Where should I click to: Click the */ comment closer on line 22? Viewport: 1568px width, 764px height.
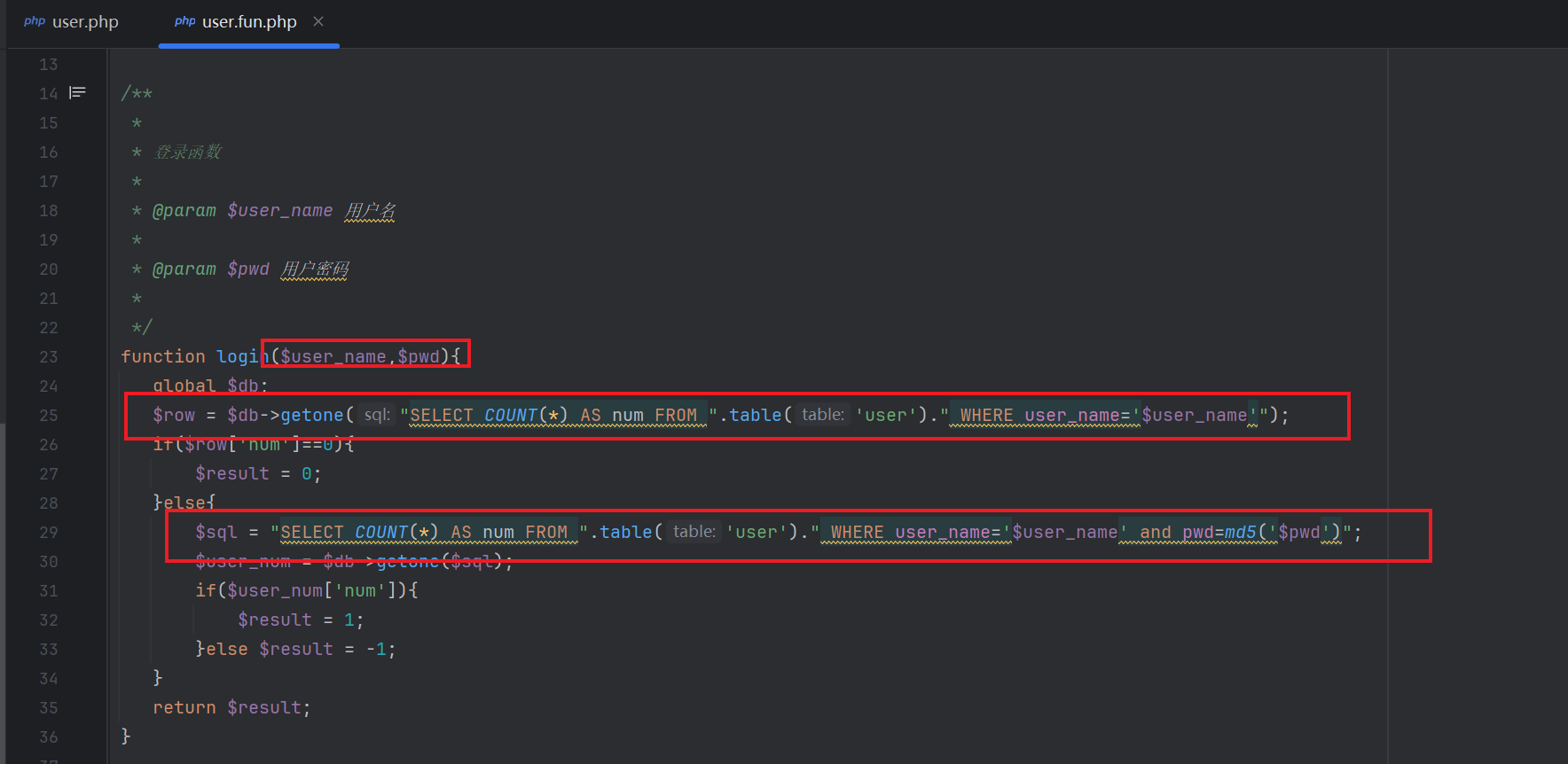click(x=142, y=327)
